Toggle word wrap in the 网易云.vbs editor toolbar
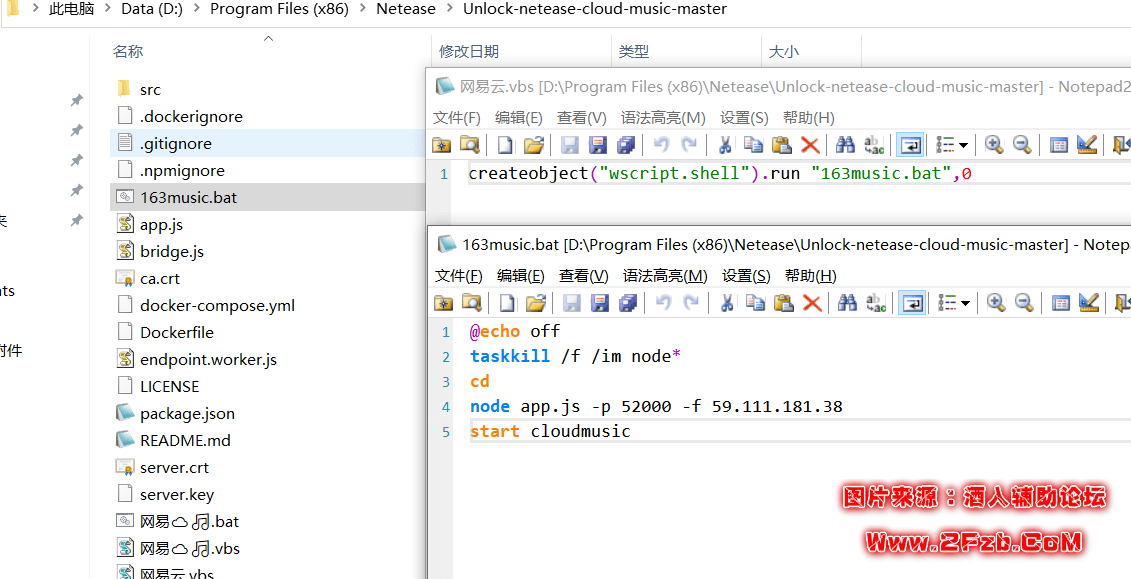Image resolution: width=1131 pixels, height=579 pixels. coord(910,145)
